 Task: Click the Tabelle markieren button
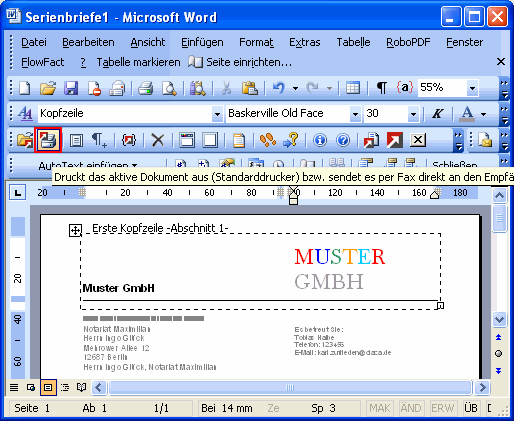pyautogui.click(x=138, y=62)
